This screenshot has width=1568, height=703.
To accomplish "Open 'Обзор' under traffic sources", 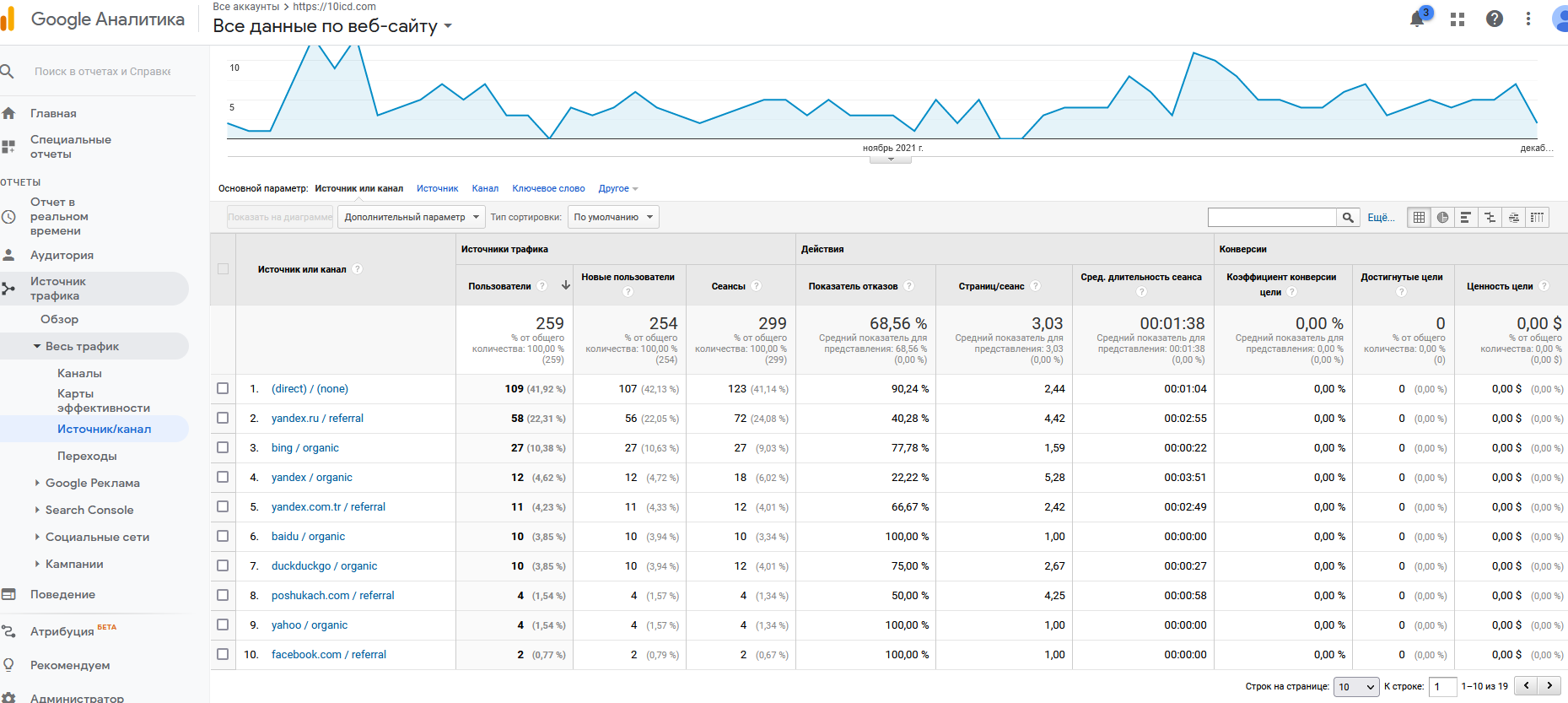I will coord(59,319).
